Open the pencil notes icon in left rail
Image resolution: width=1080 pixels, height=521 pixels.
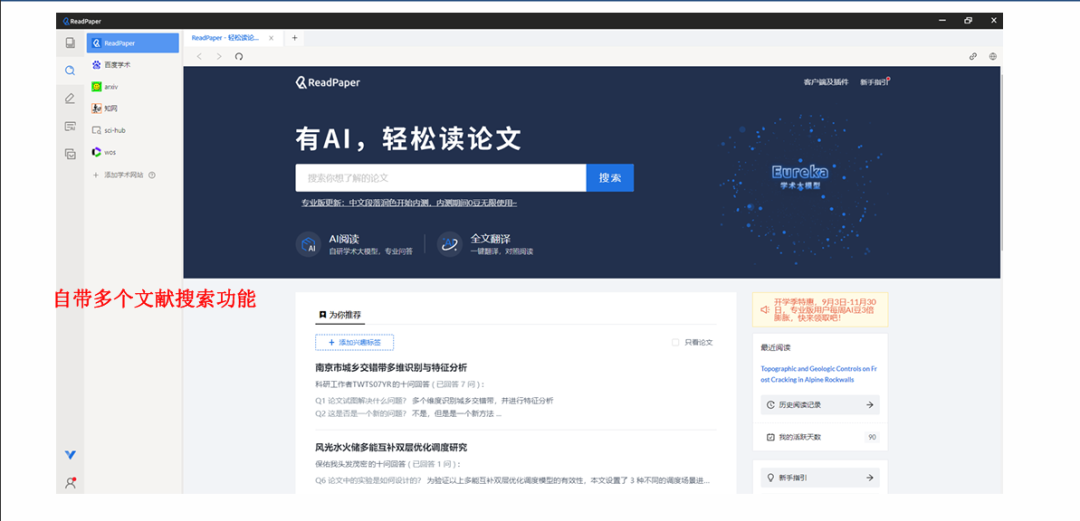(70, 99)
